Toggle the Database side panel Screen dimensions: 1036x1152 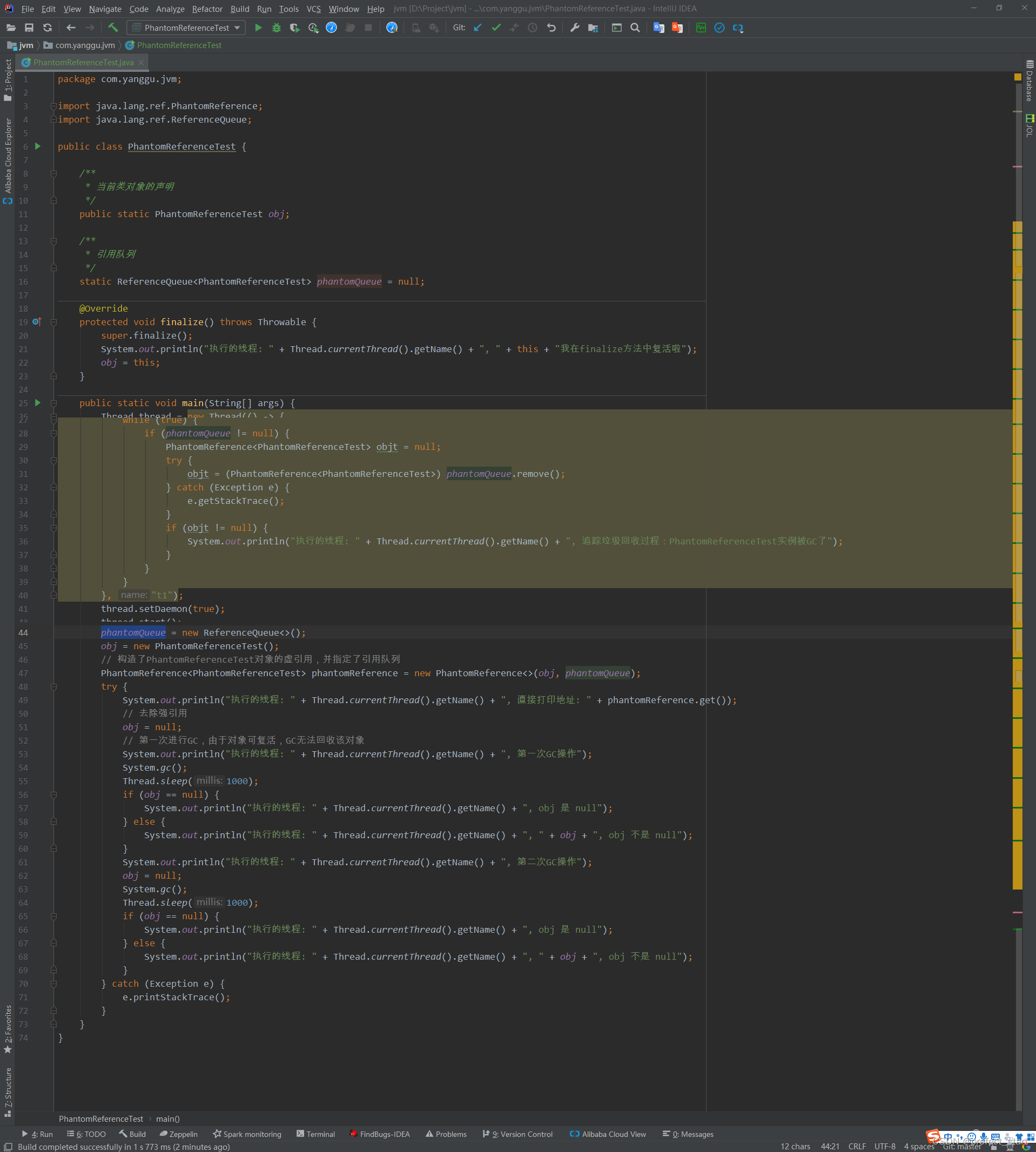[1029, 81]
